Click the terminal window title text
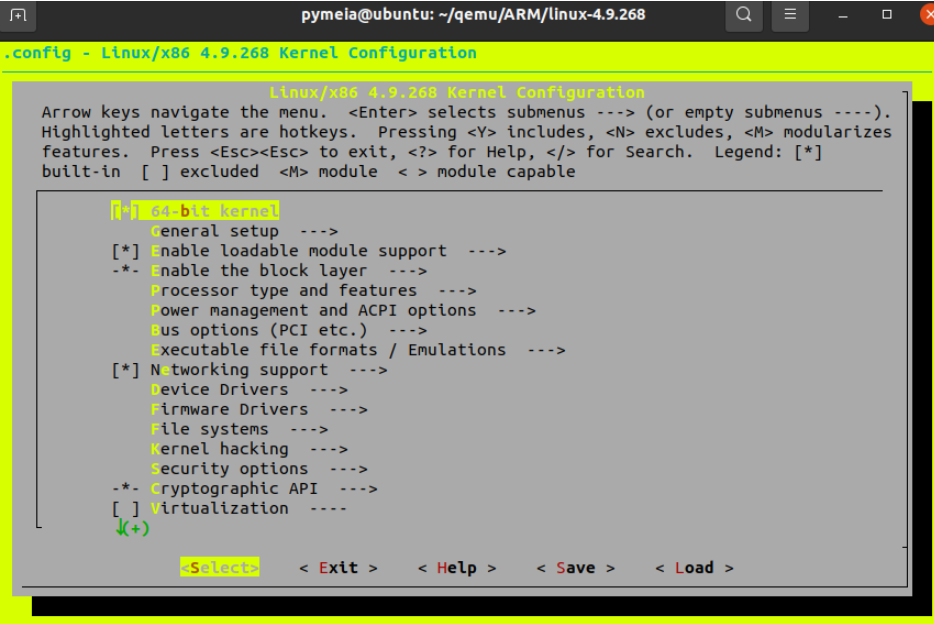 (473, 14)
